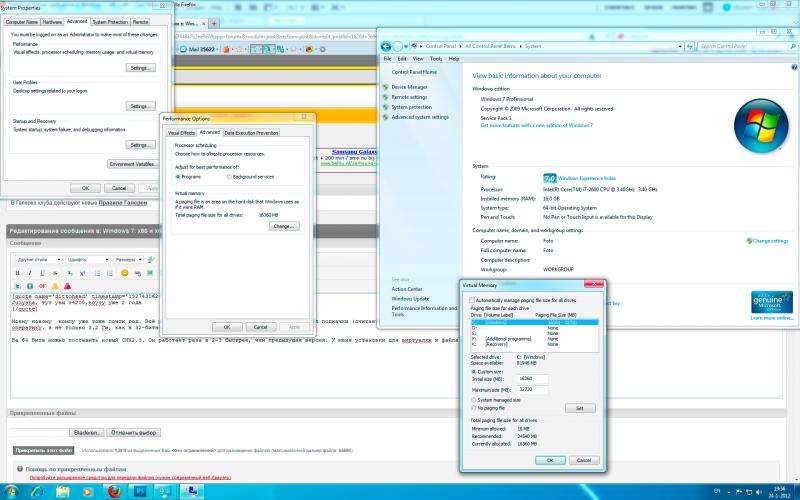Click the Underline icon in the forum editor
The width and height of the screenshot is (800, 500).
click(x=42, y=273)
